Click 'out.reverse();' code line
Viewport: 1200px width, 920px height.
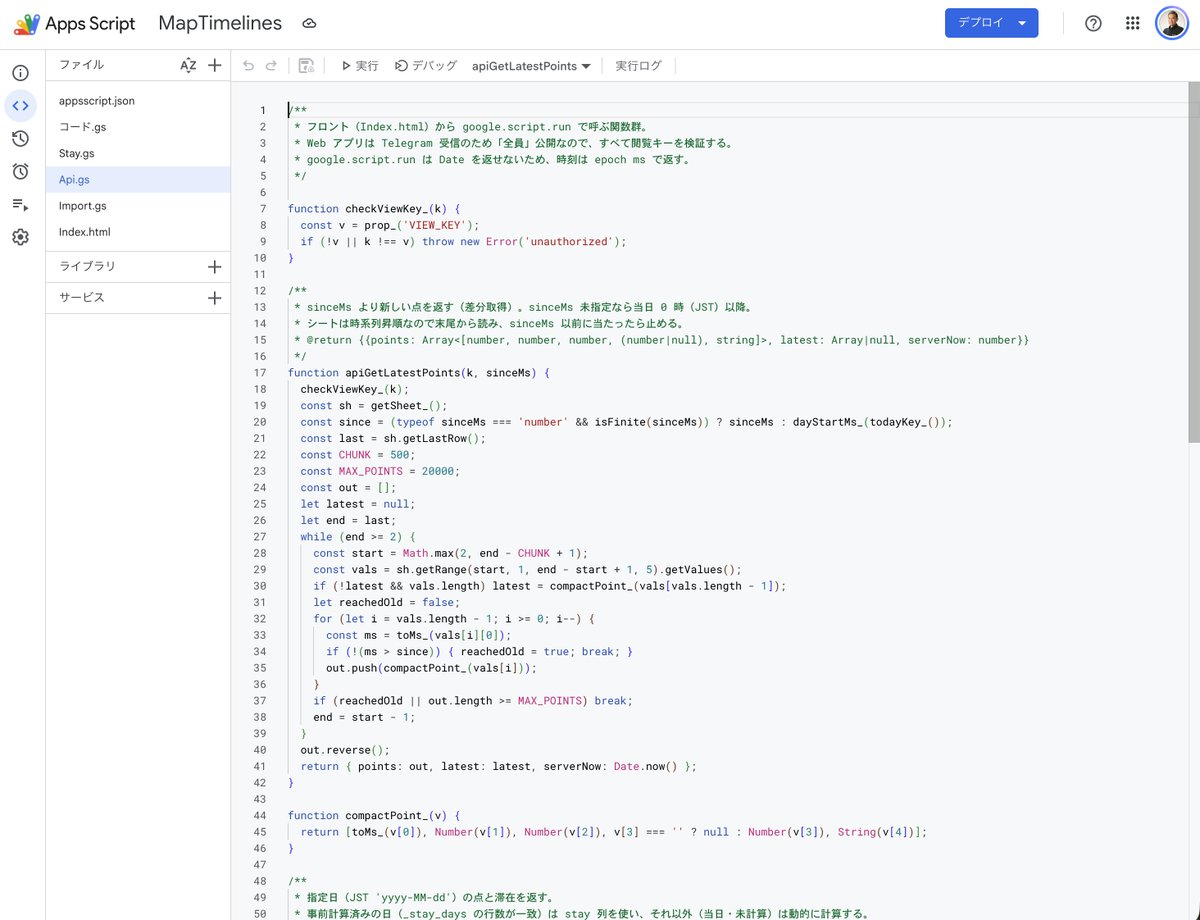coord(345,750)
